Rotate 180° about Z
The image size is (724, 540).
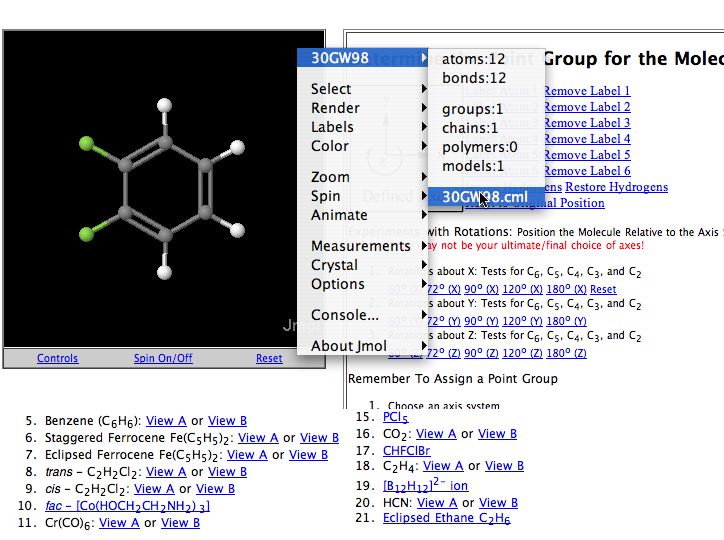point(566,353)
